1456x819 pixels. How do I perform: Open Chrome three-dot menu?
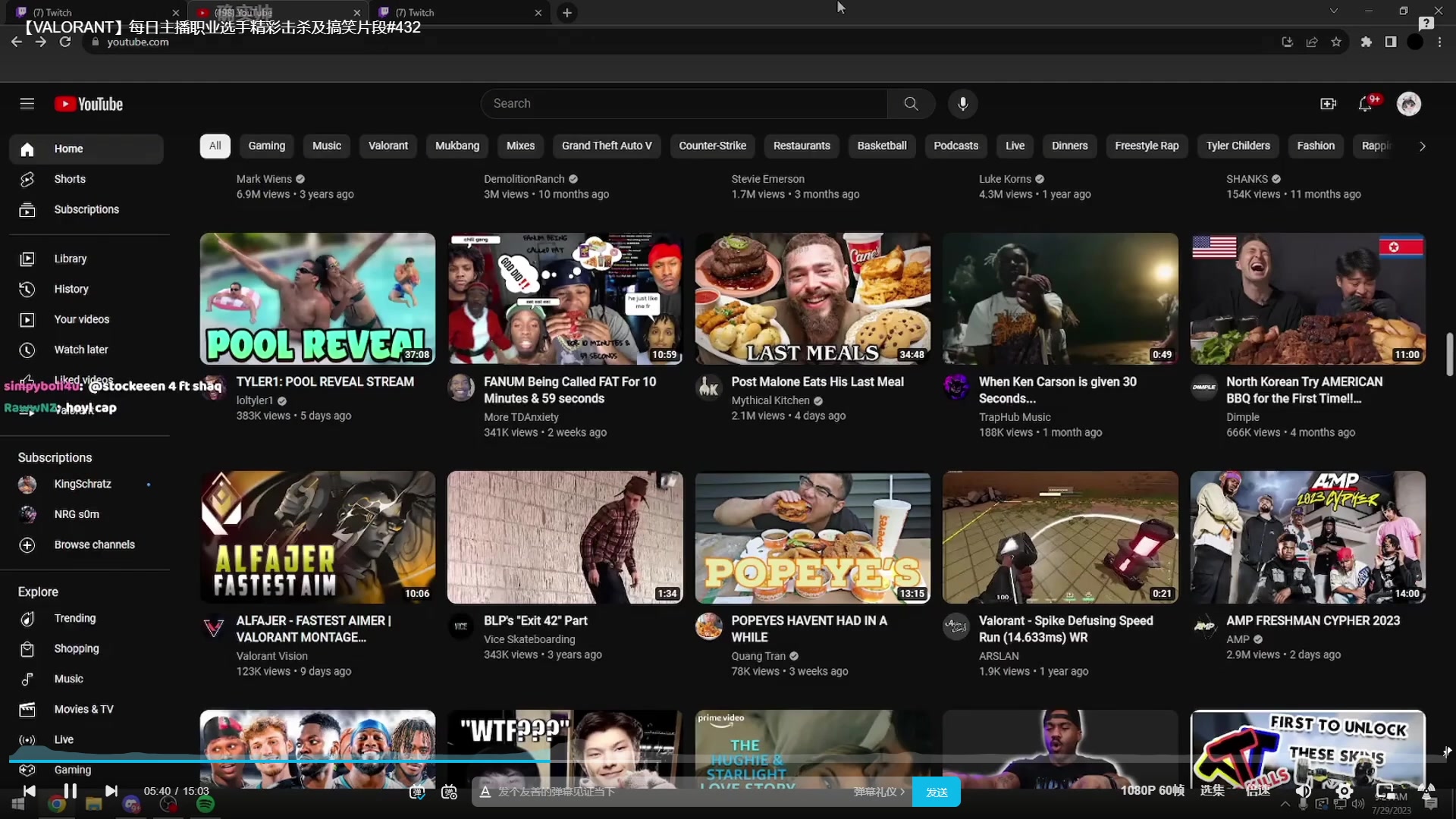(1439, 42)
